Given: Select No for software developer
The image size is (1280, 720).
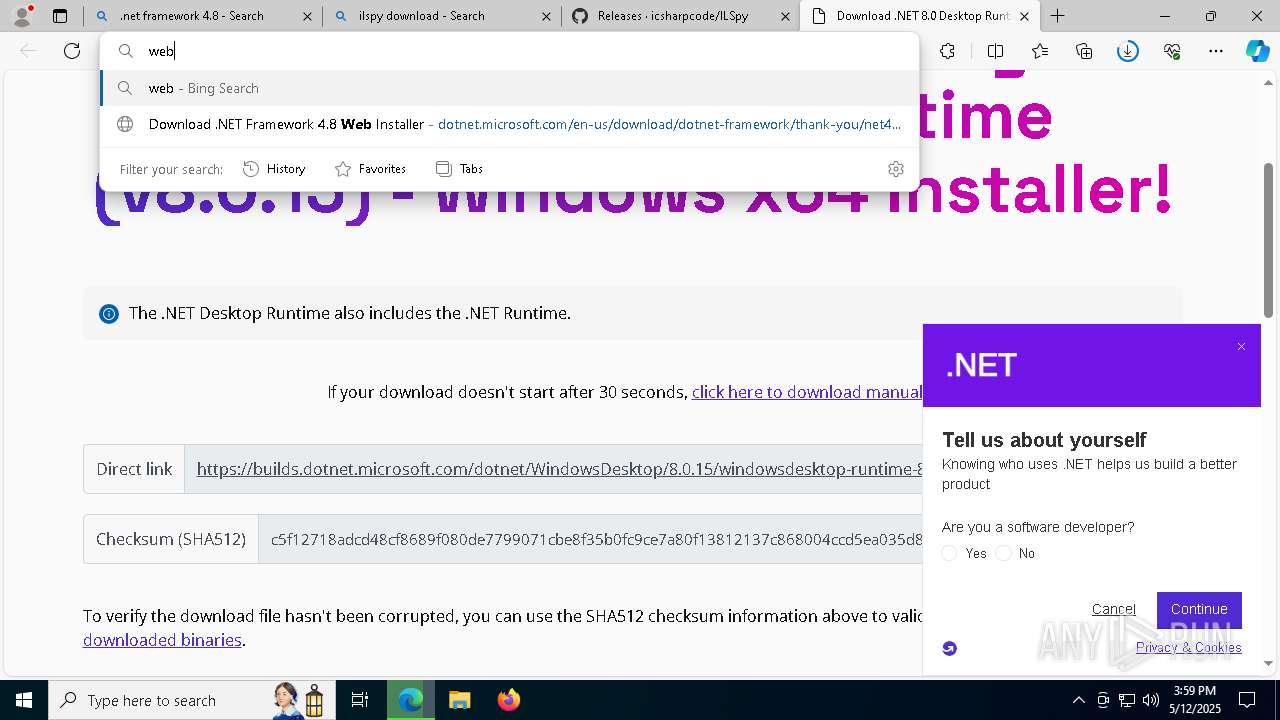Looking at the screenshot, I should pyautogui.click(x=1003, y=553).
